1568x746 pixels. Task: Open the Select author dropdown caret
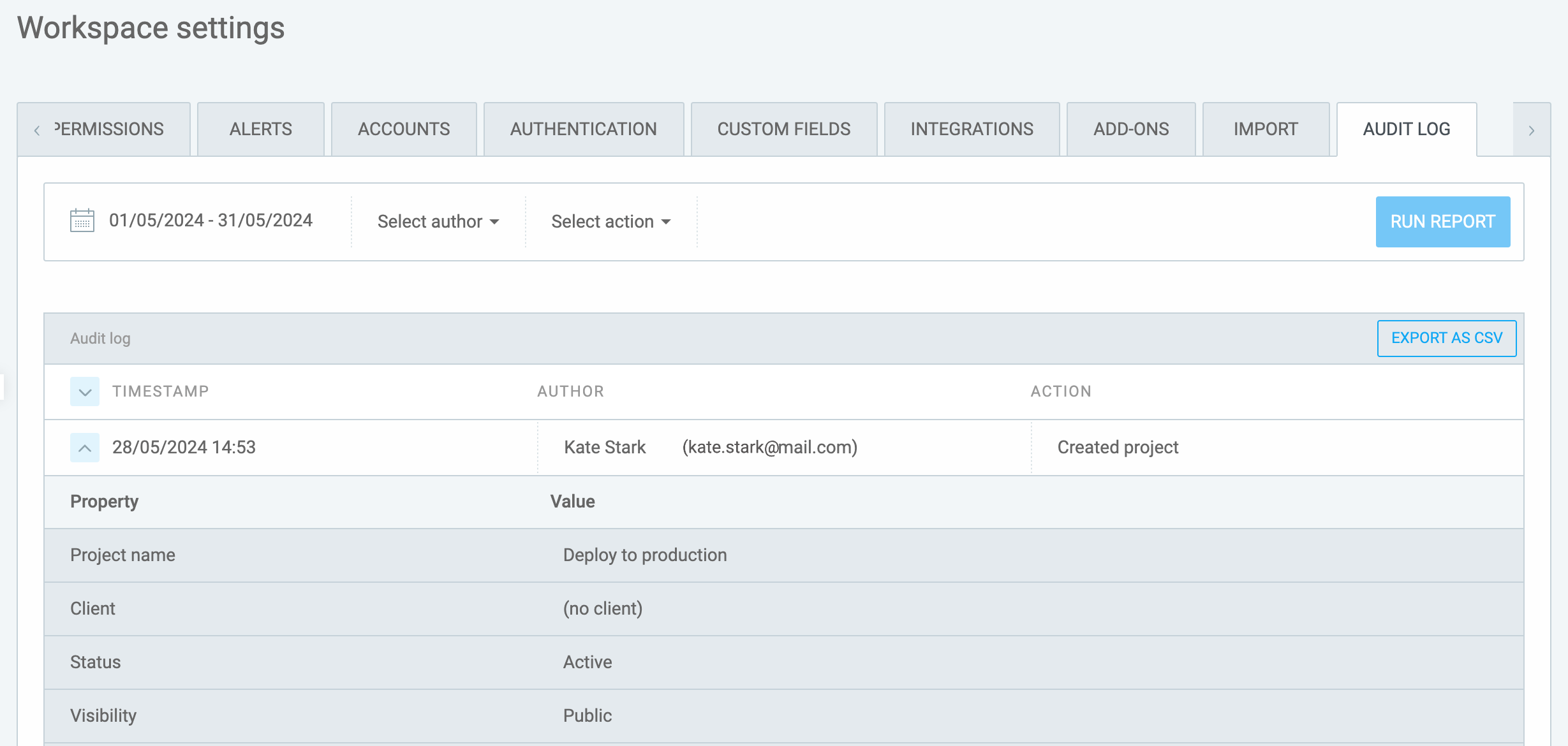tap(496, 222)
